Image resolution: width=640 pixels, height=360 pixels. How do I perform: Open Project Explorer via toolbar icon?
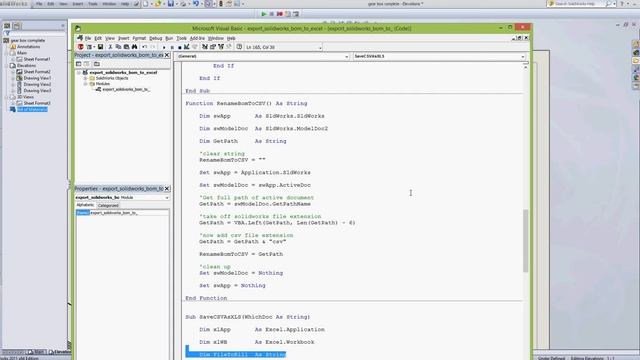click(205, 47)
